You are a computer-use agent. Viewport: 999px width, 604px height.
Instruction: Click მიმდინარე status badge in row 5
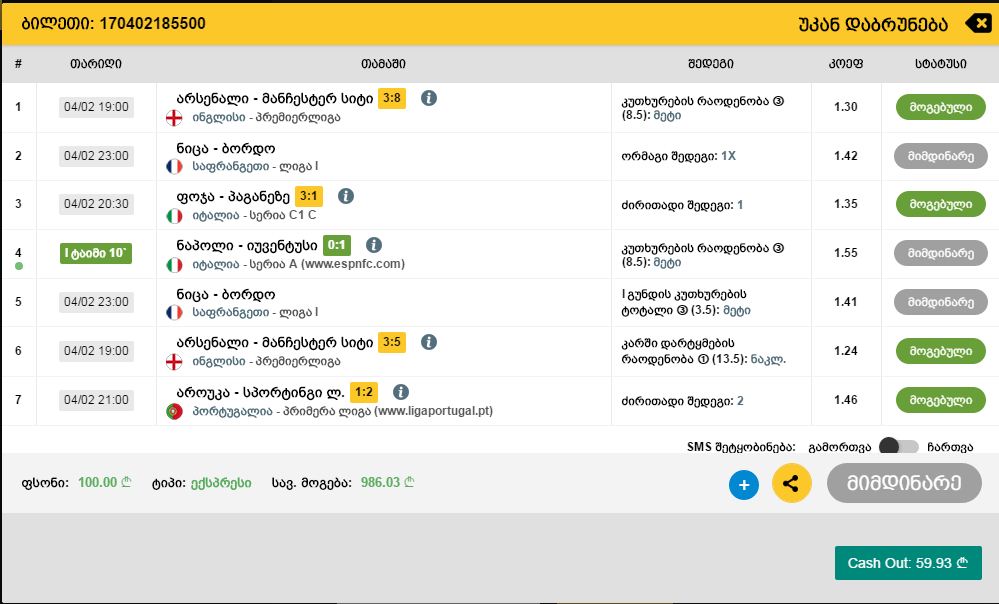click(940, 302)
